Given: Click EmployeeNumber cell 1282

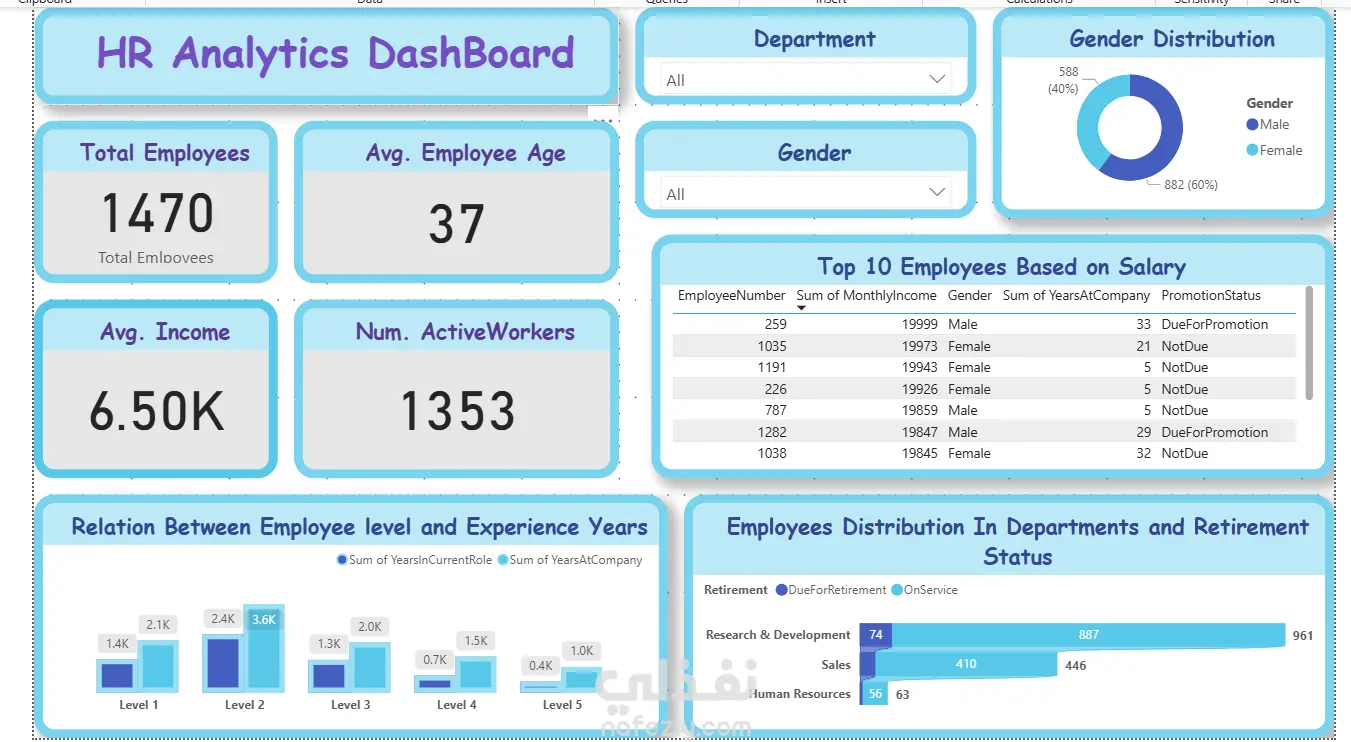Looking at the screenshot, I should 772,432.
